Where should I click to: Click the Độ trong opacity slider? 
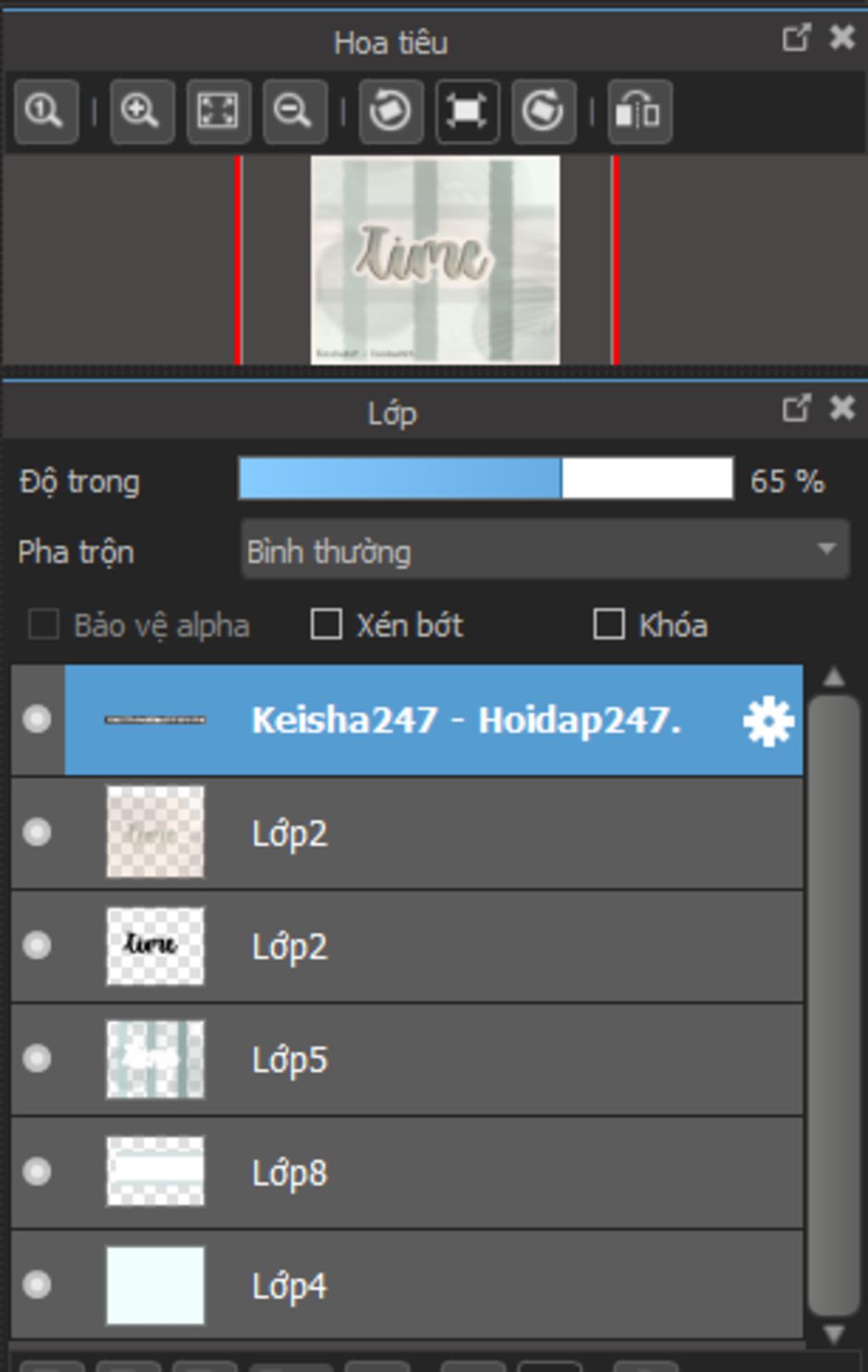tap(486, 479)
